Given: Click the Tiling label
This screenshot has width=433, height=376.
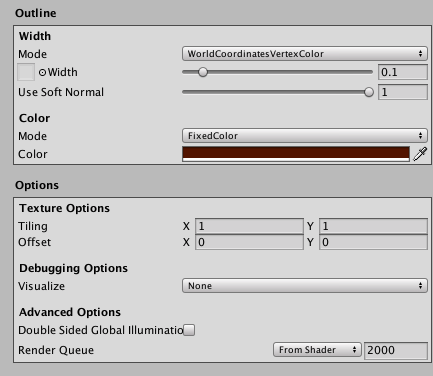Looking at the screenshot, I should coord(33,226).
